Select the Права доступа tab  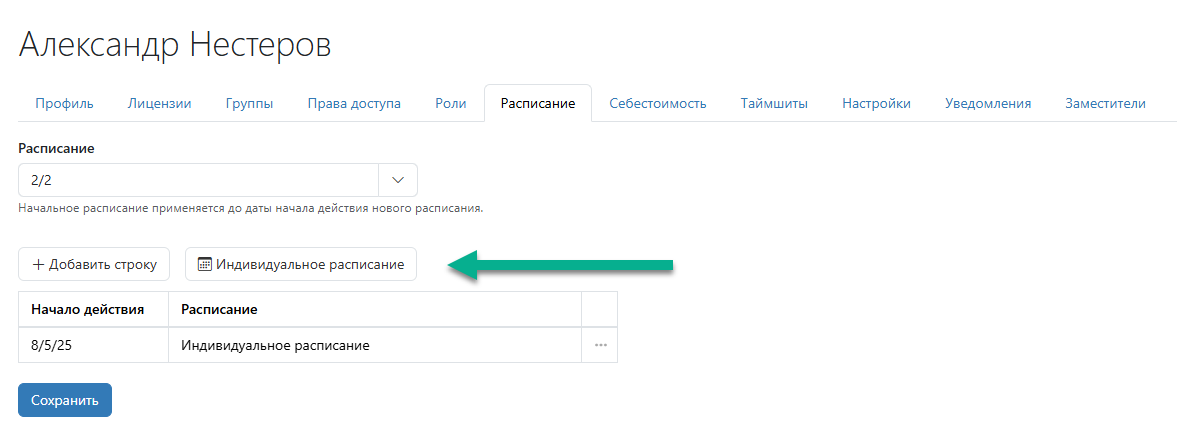[354, 104]
